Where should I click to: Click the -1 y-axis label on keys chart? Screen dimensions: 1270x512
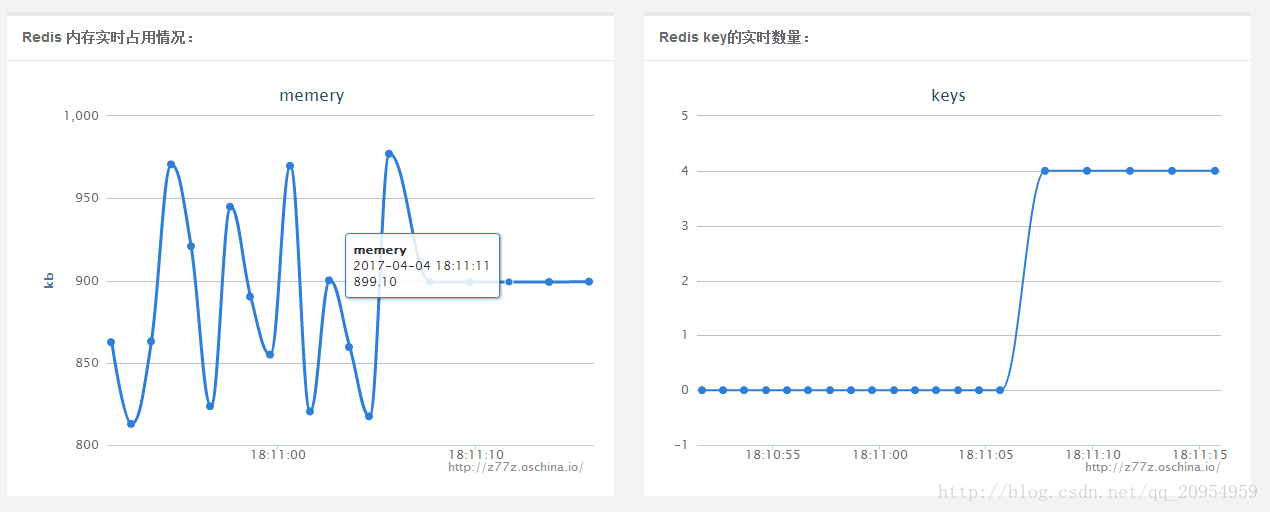point(683,445)
